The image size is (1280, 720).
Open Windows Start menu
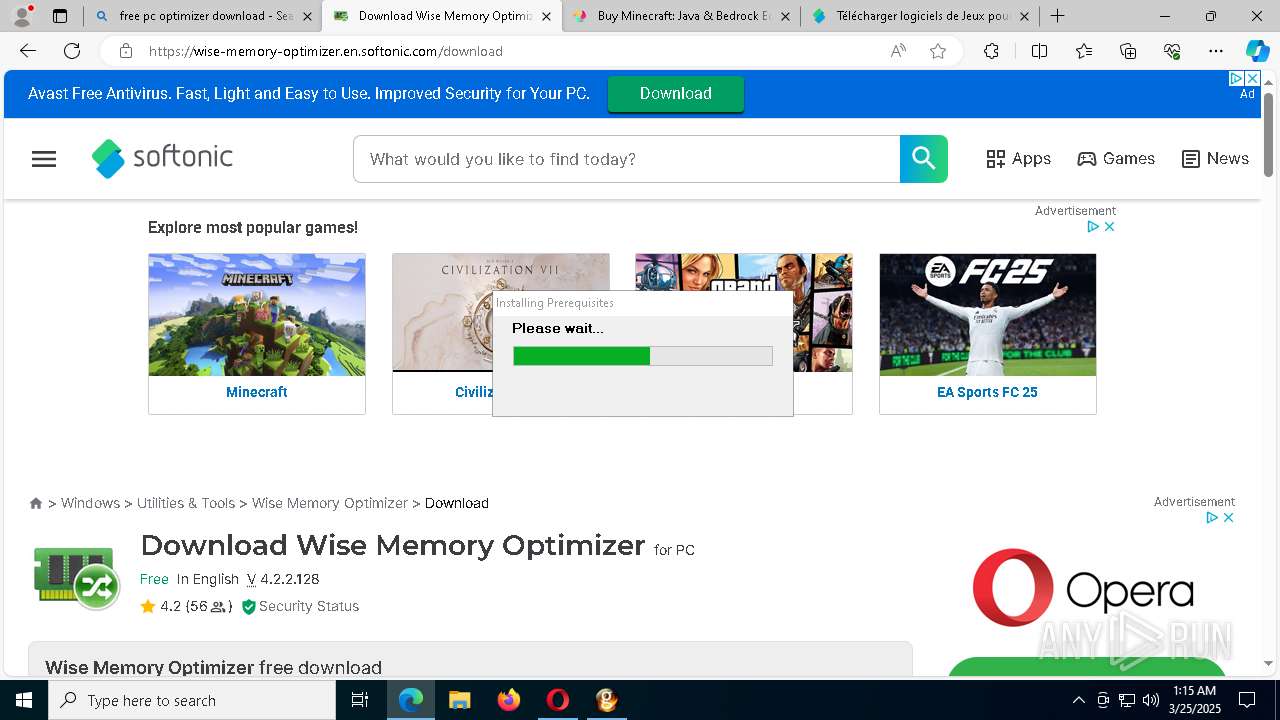[24, 700]
